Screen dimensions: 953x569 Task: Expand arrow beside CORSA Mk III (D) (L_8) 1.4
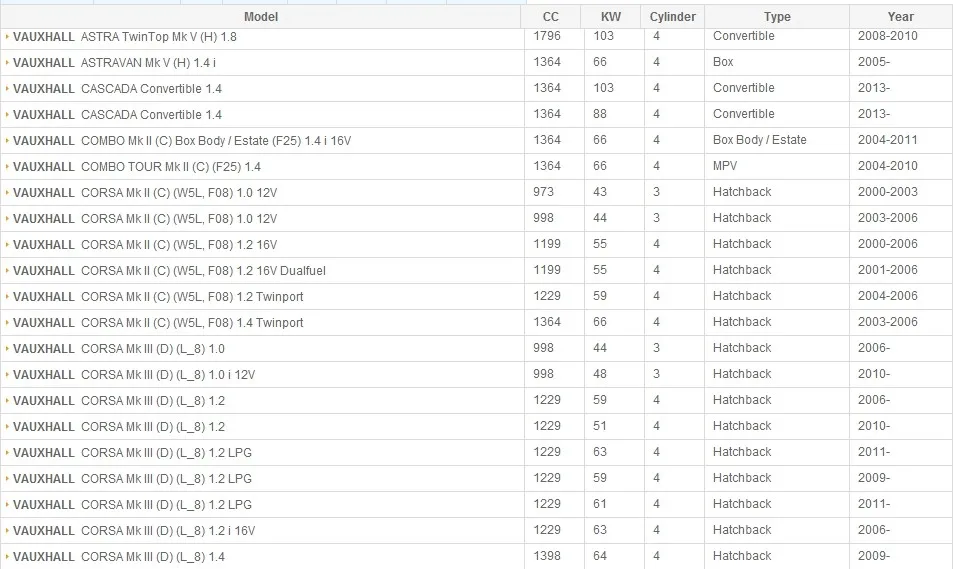[x=7, y=557]
